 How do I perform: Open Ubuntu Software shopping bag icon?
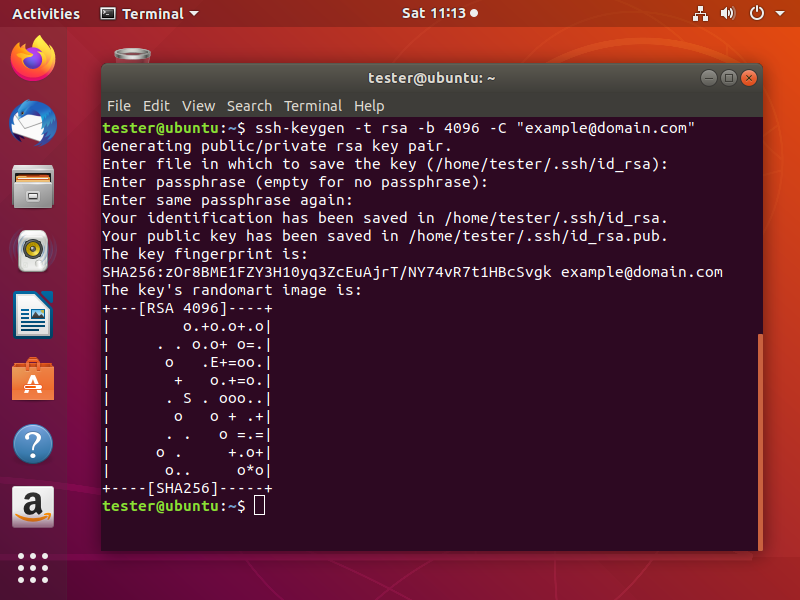click(33, 379)
